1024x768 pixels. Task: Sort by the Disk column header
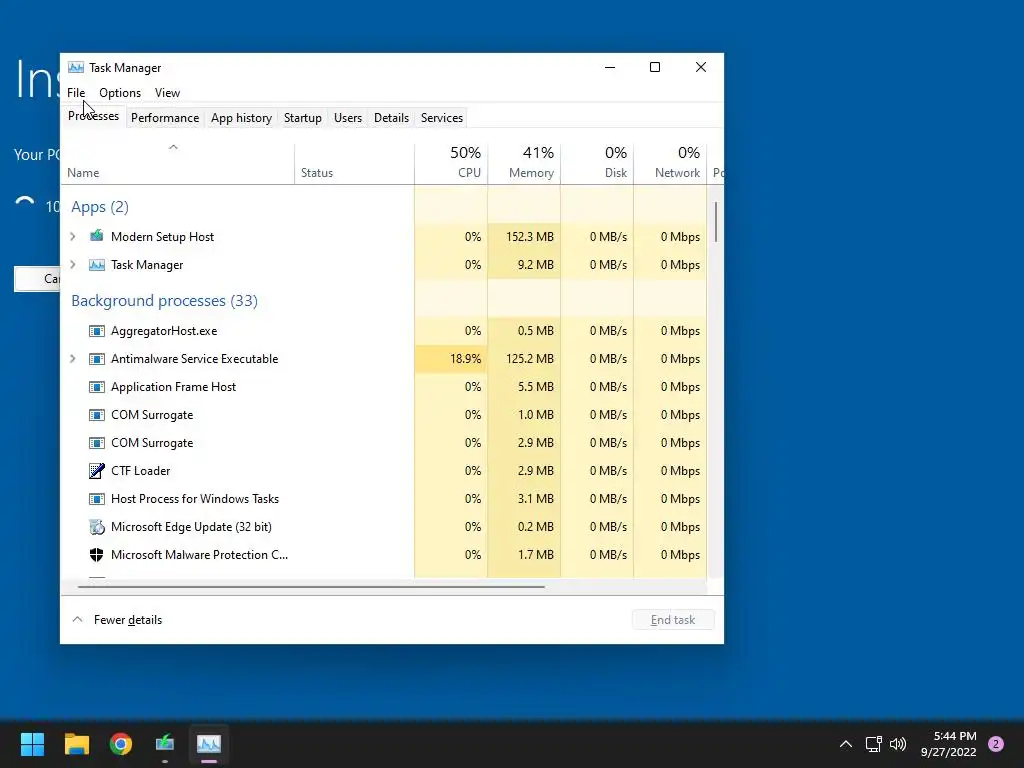(x=598, y=163)
